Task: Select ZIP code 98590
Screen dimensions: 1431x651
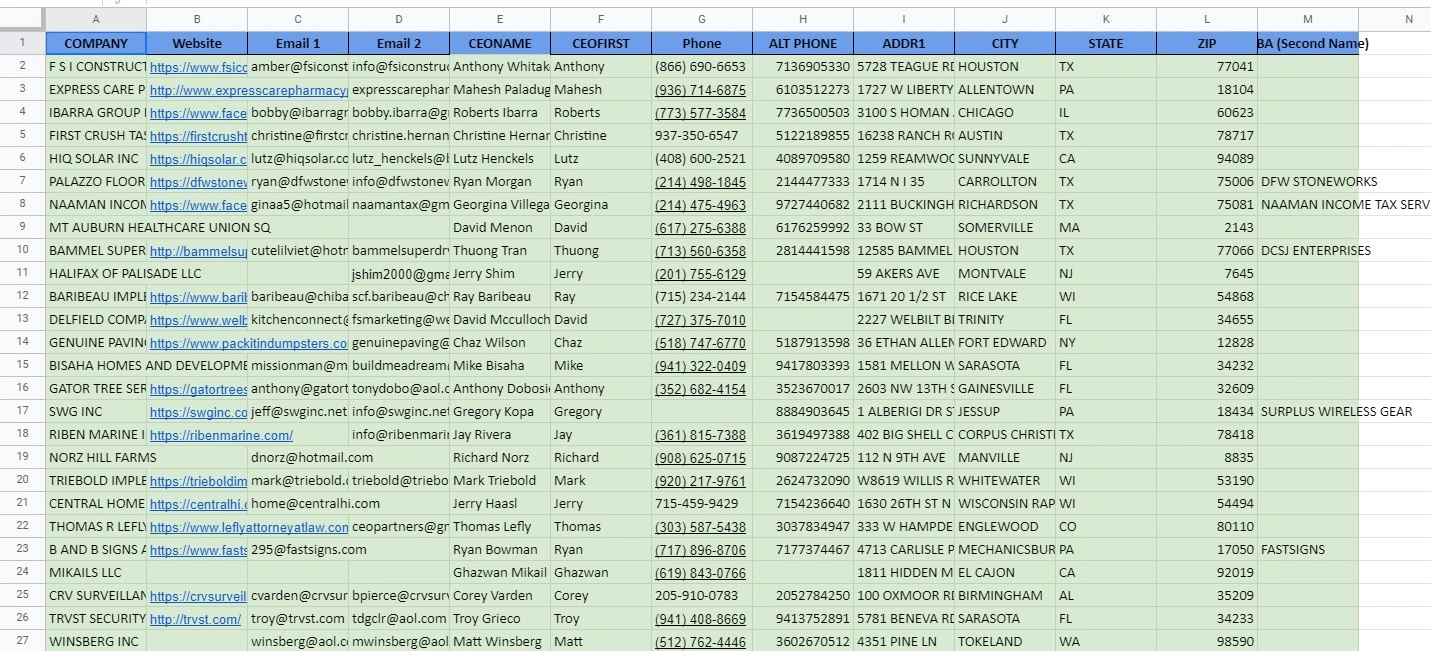Action: point(1207,642)
